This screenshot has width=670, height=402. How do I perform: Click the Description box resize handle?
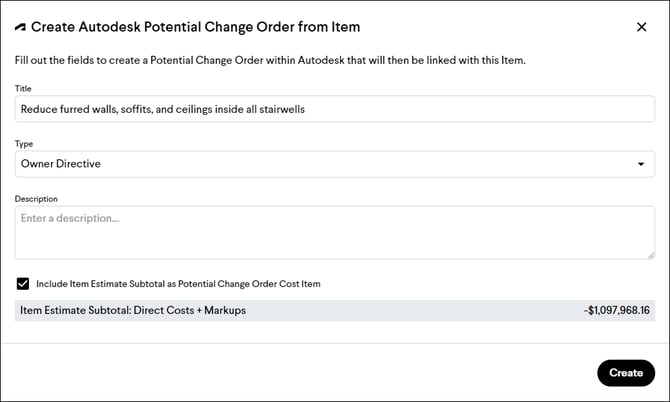tap(650, 254)
